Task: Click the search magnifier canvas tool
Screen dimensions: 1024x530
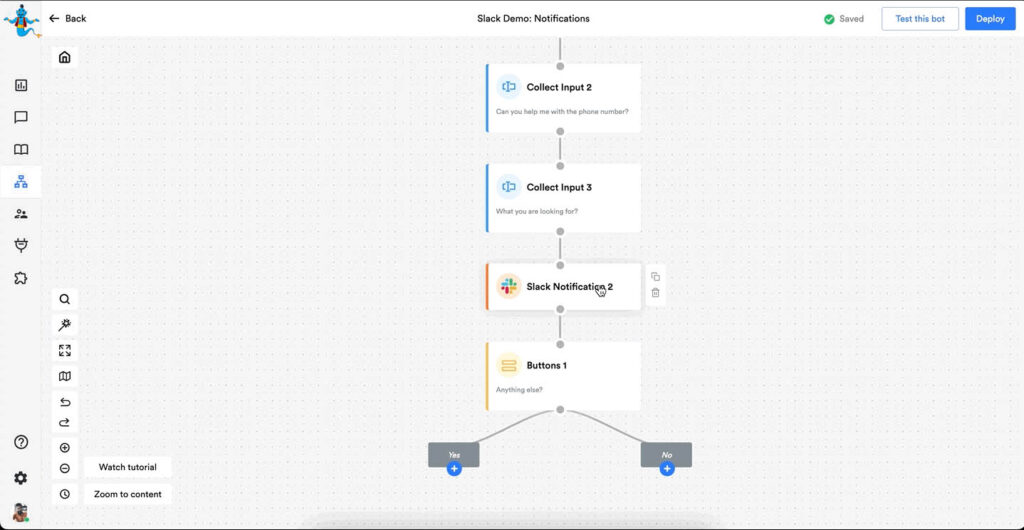Action: (65, 299)
